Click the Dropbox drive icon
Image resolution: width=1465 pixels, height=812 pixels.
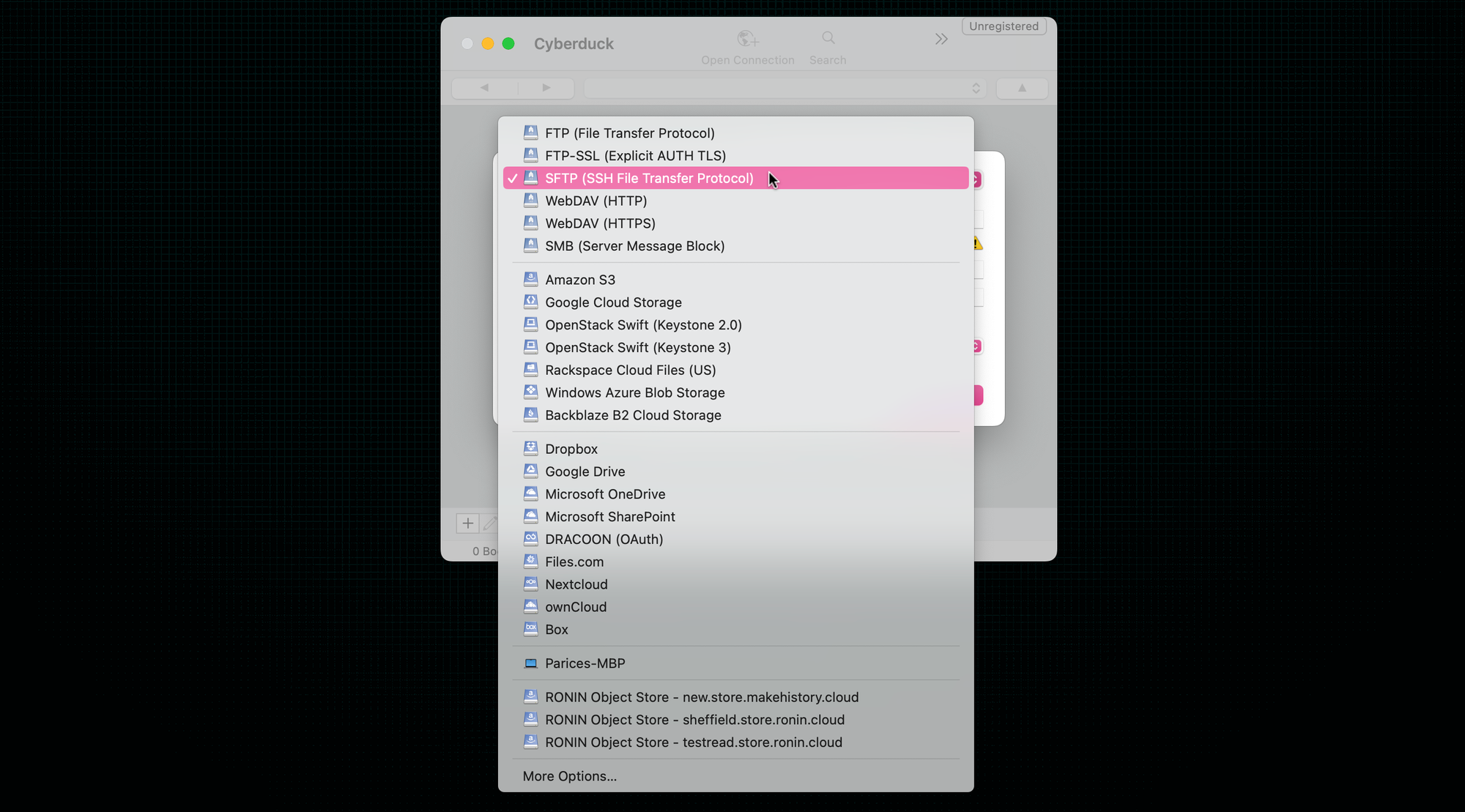531,449
